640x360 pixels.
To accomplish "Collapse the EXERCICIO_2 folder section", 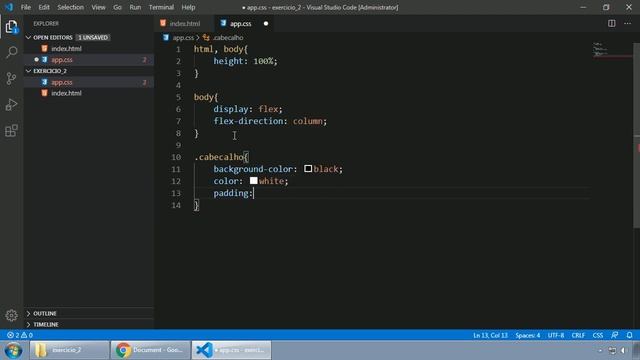I will click(29, 71).
